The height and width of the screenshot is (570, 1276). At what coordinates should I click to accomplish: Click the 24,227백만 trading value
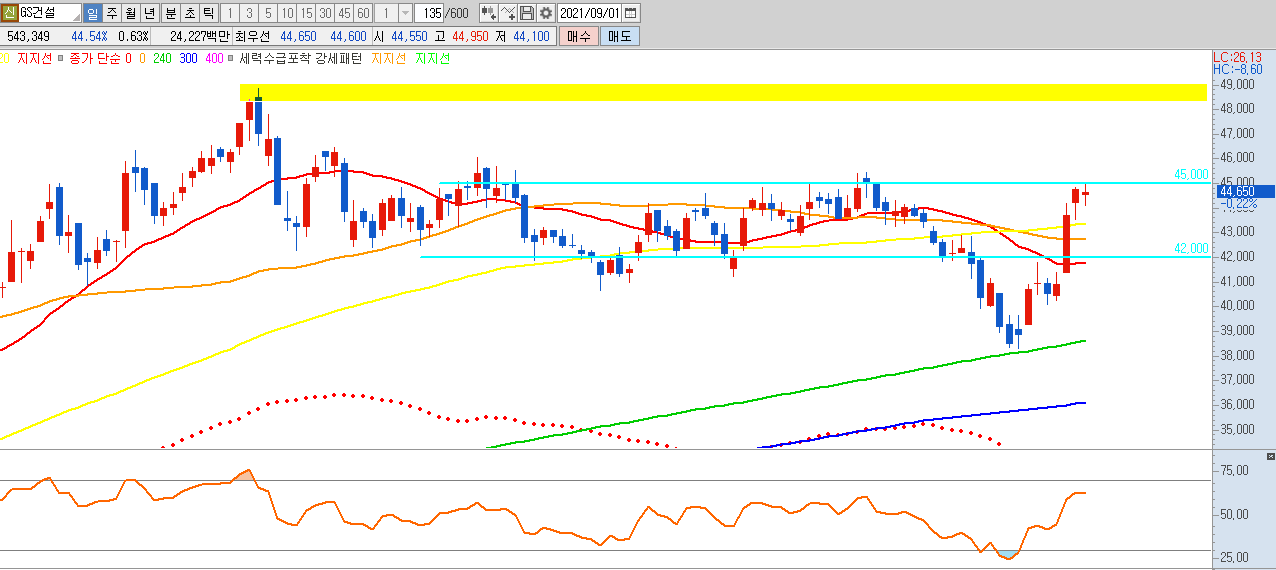point(200,36)
